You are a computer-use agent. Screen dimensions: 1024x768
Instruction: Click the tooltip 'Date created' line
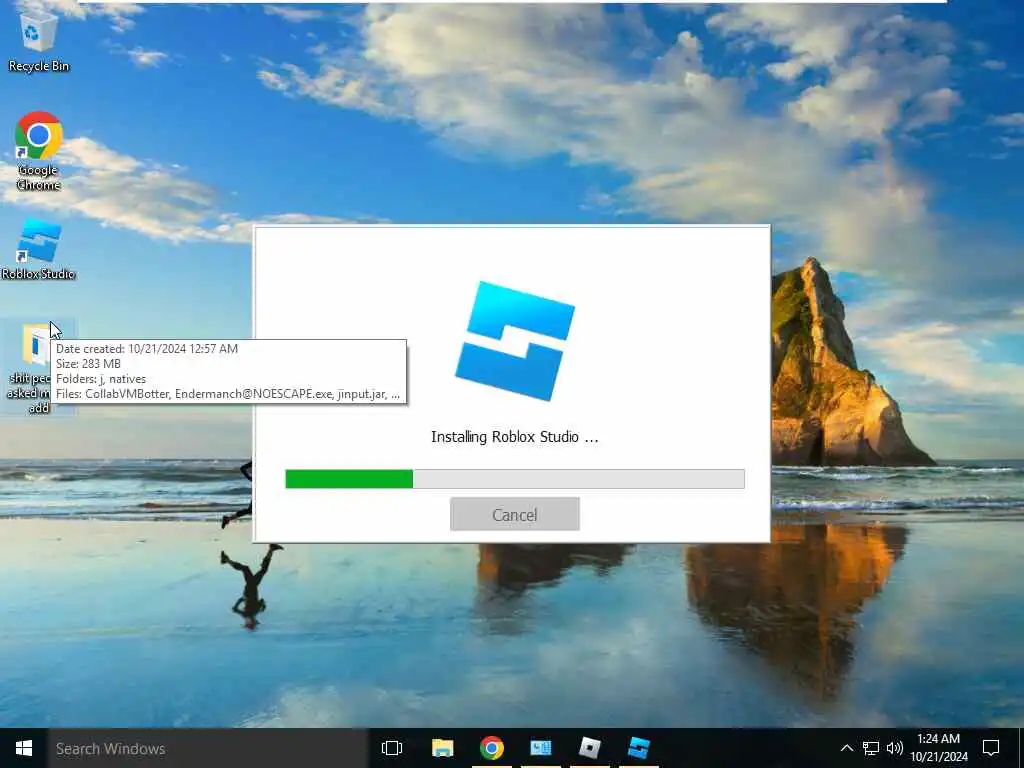tap(147, 349)
